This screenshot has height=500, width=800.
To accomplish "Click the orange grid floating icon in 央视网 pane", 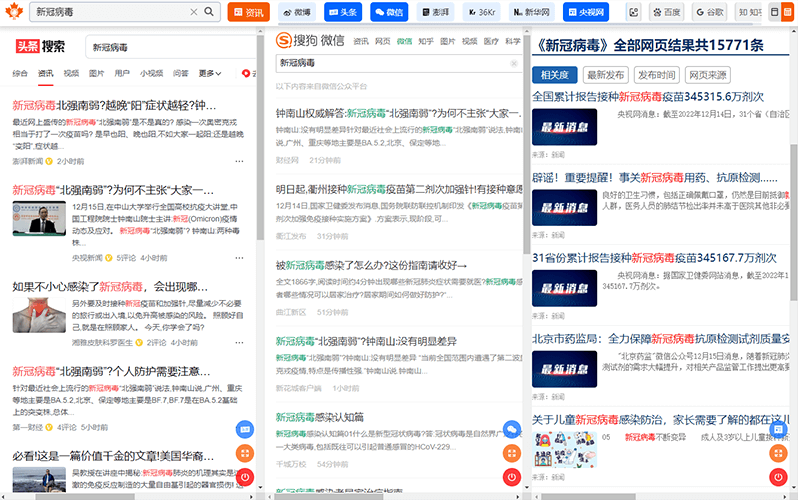I will tap(778, 454).
